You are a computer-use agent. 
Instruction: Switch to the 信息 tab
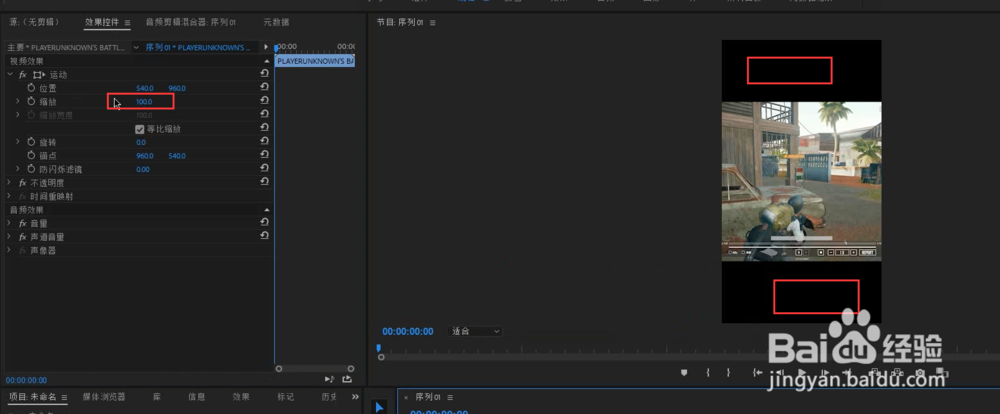coord(196,397)
